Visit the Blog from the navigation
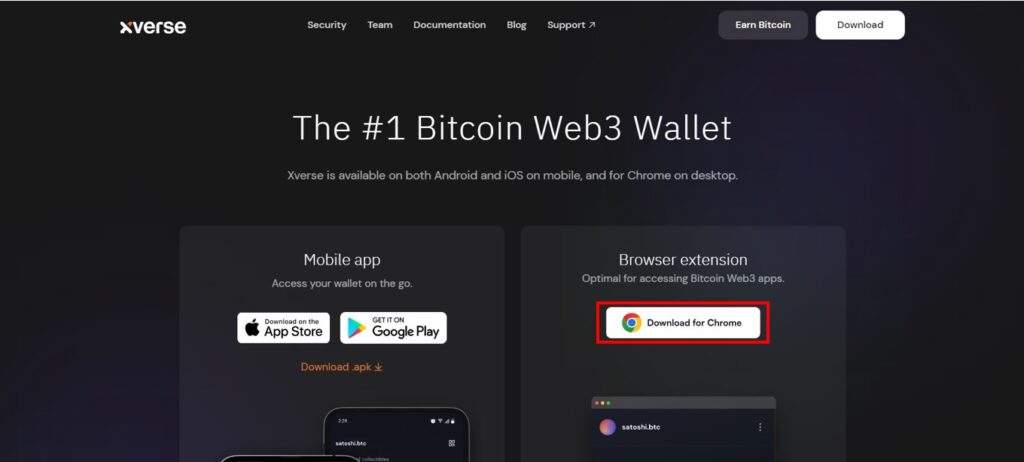This screenshot has height=462, width=1024. (x=516, y=25)
